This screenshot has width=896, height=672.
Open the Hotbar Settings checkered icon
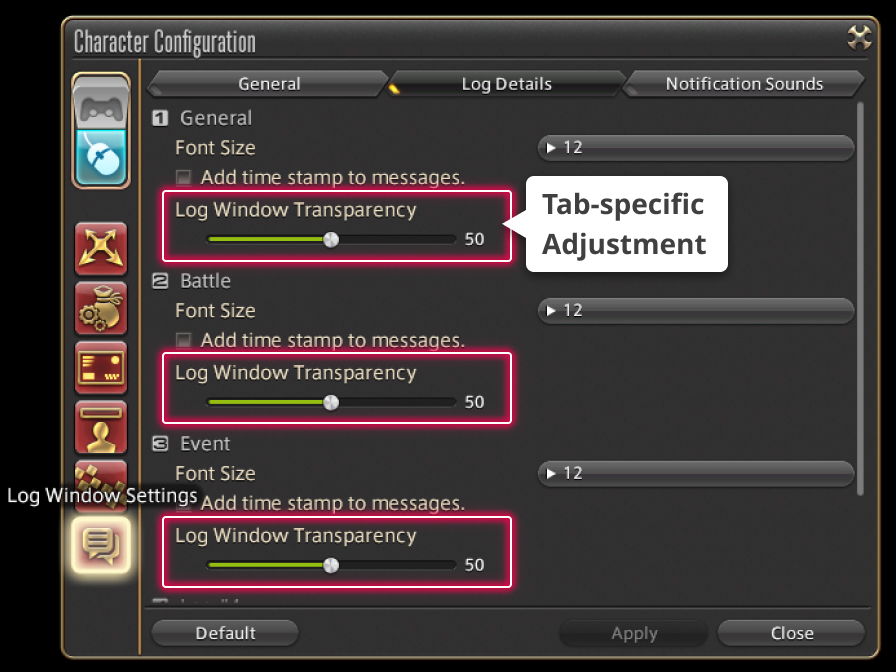(x=101, y=479)
